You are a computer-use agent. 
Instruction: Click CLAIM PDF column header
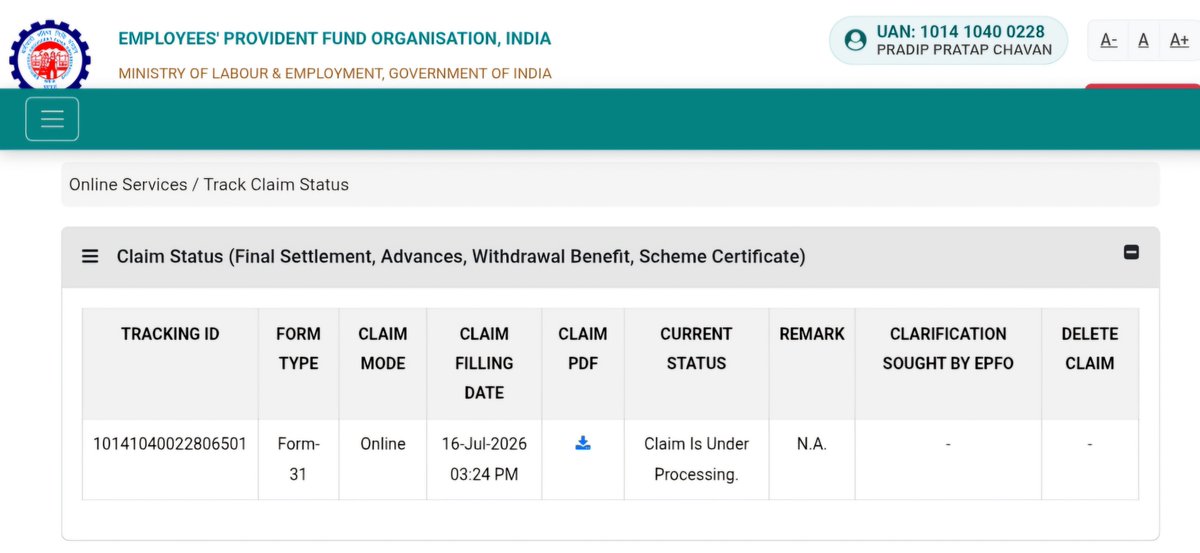point(583,364)
